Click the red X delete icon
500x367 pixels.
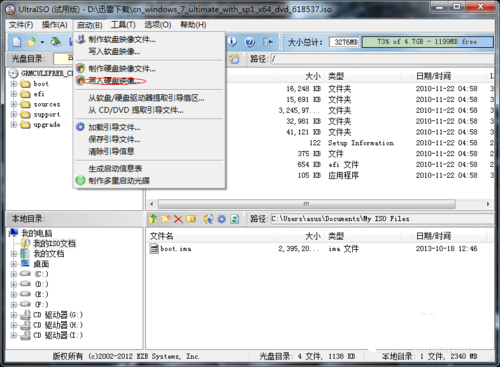click(x=178, y=219)
